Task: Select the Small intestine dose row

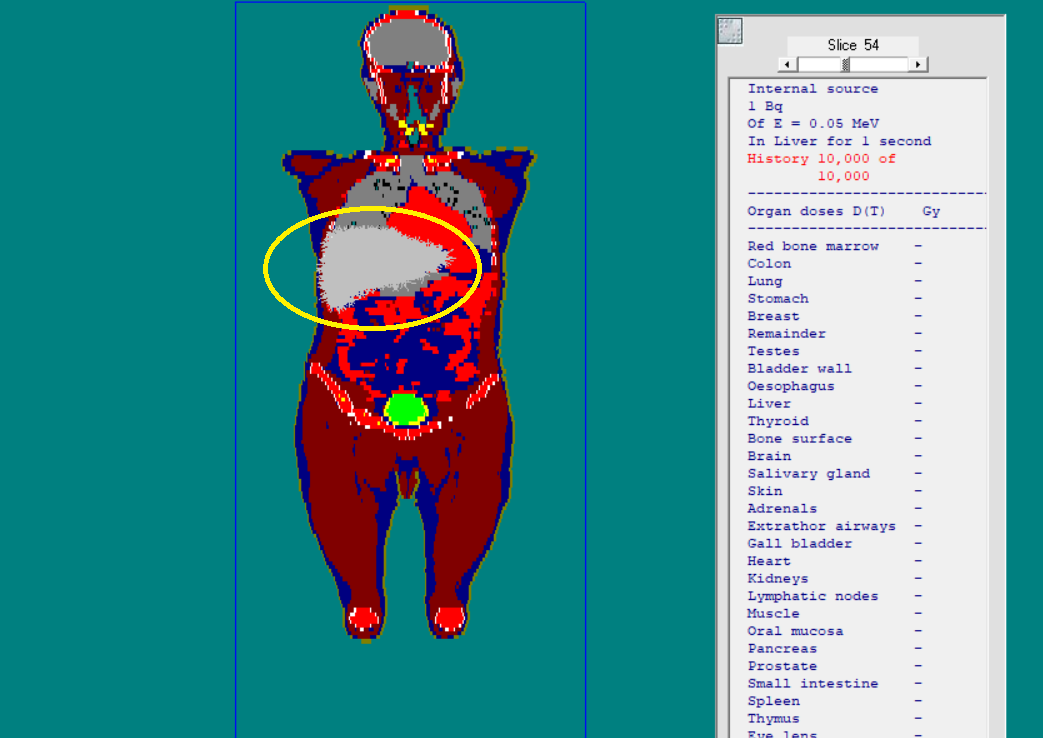Action: coord(812,684)
